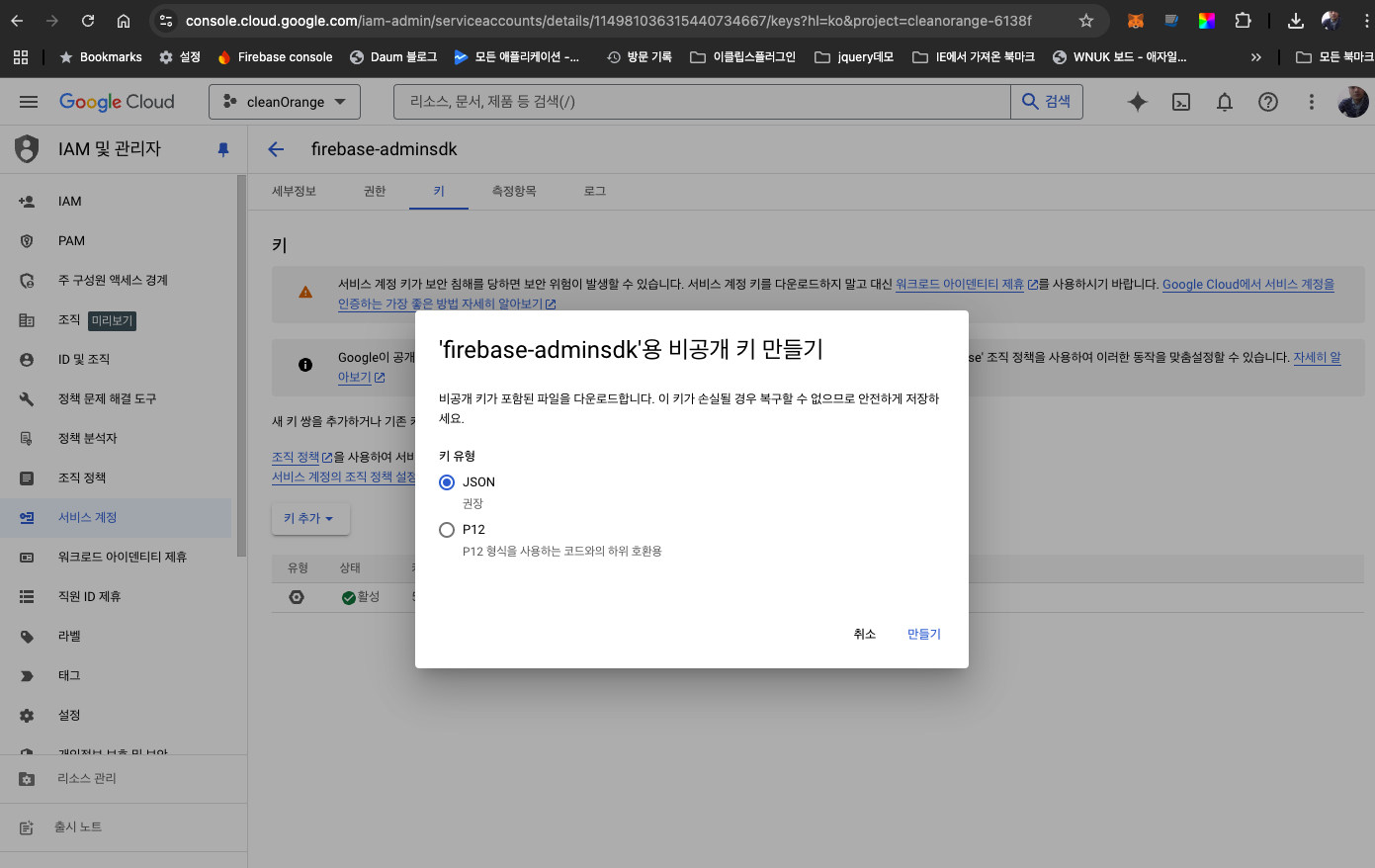Open IAM in the sidebar
Viewport: 1375px width, 868px height.
click(x=116, y=201)
